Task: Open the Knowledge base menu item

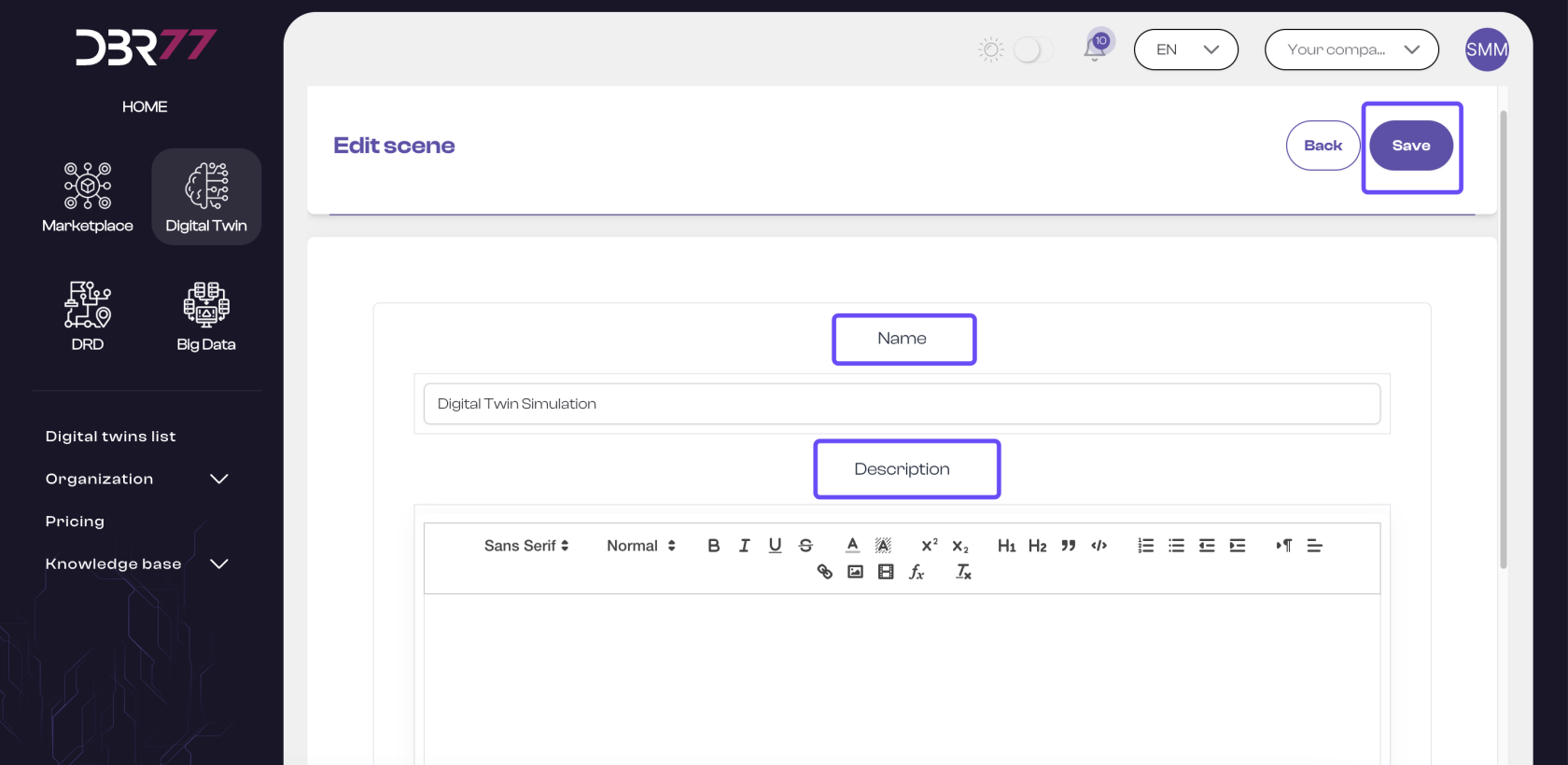Action: click(x=113, y=563)
